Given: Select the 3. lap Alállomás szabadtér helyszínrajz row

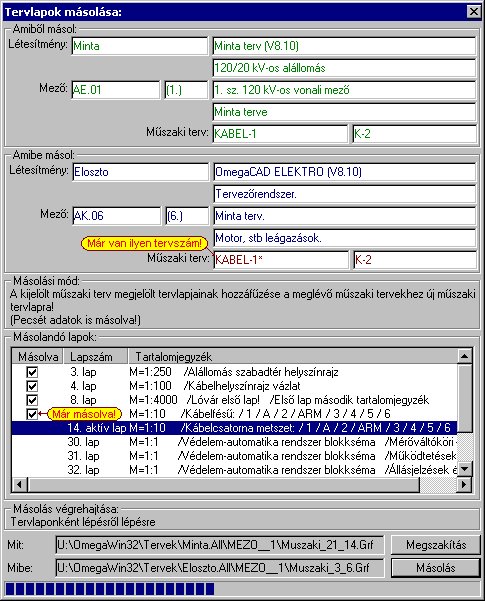Looking at the screenshot, I should tap(235, 372).
